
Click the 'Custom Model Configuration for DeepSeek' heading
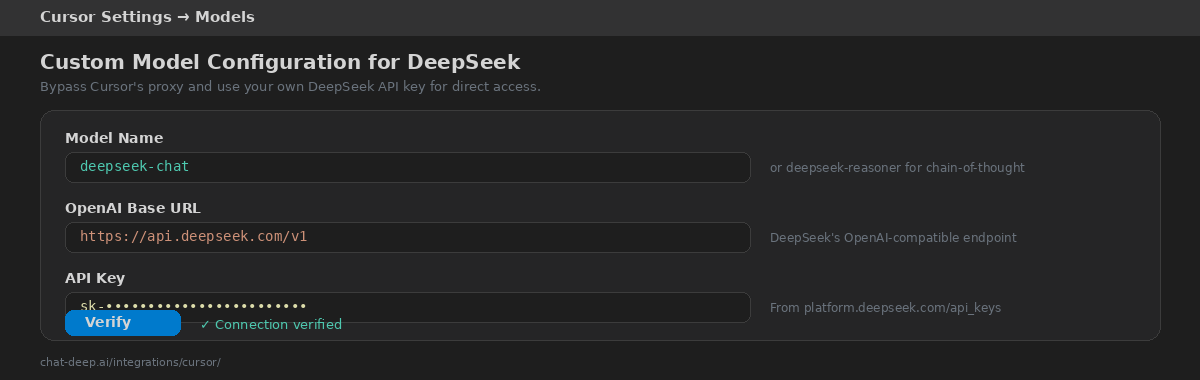coord(280,62)
